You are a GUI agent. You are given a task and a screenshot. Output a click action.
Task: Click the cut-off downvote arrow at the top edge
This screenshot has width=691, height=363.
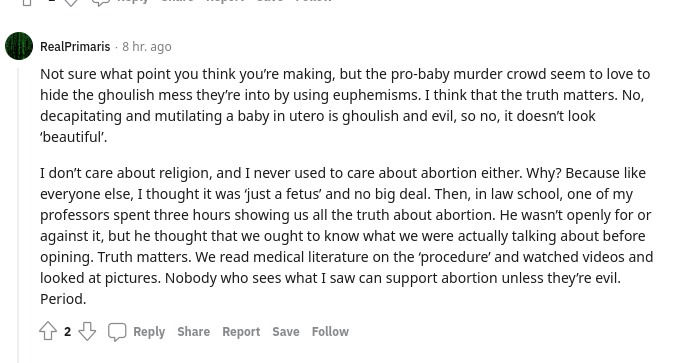coord(71,2)
